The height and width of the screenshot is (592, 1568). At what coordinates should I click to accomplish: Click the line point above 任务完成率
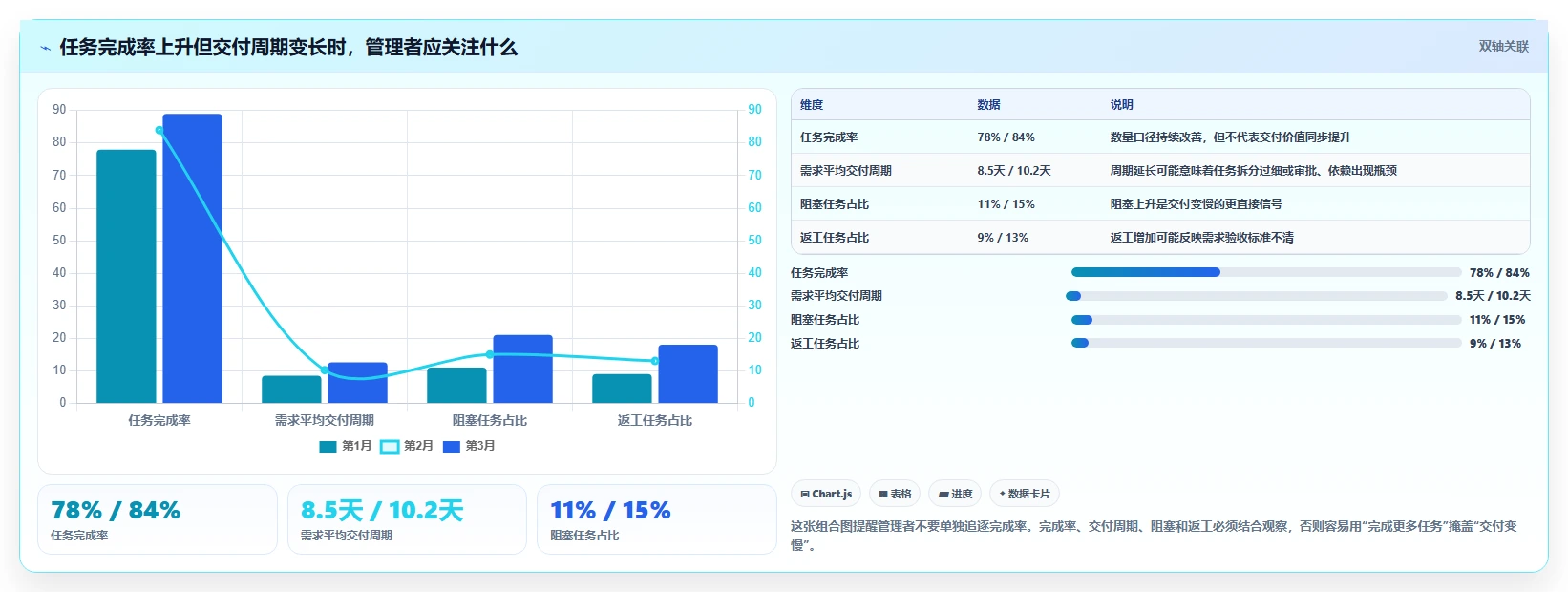(159, 131)
